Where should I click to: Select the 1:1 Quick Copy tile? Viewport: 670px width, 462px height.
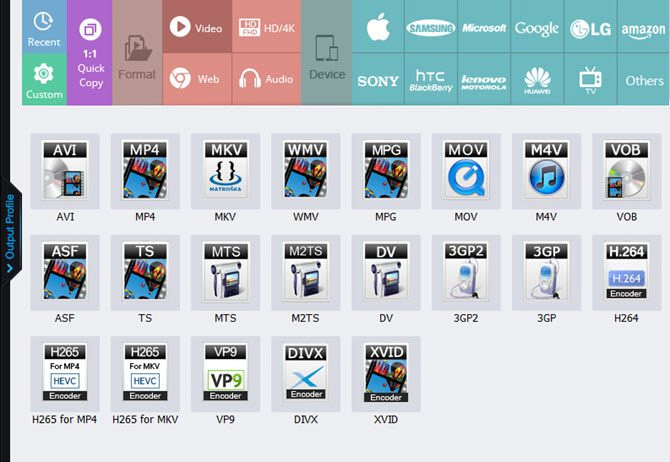pyautogui.click(x=90, y=52)
